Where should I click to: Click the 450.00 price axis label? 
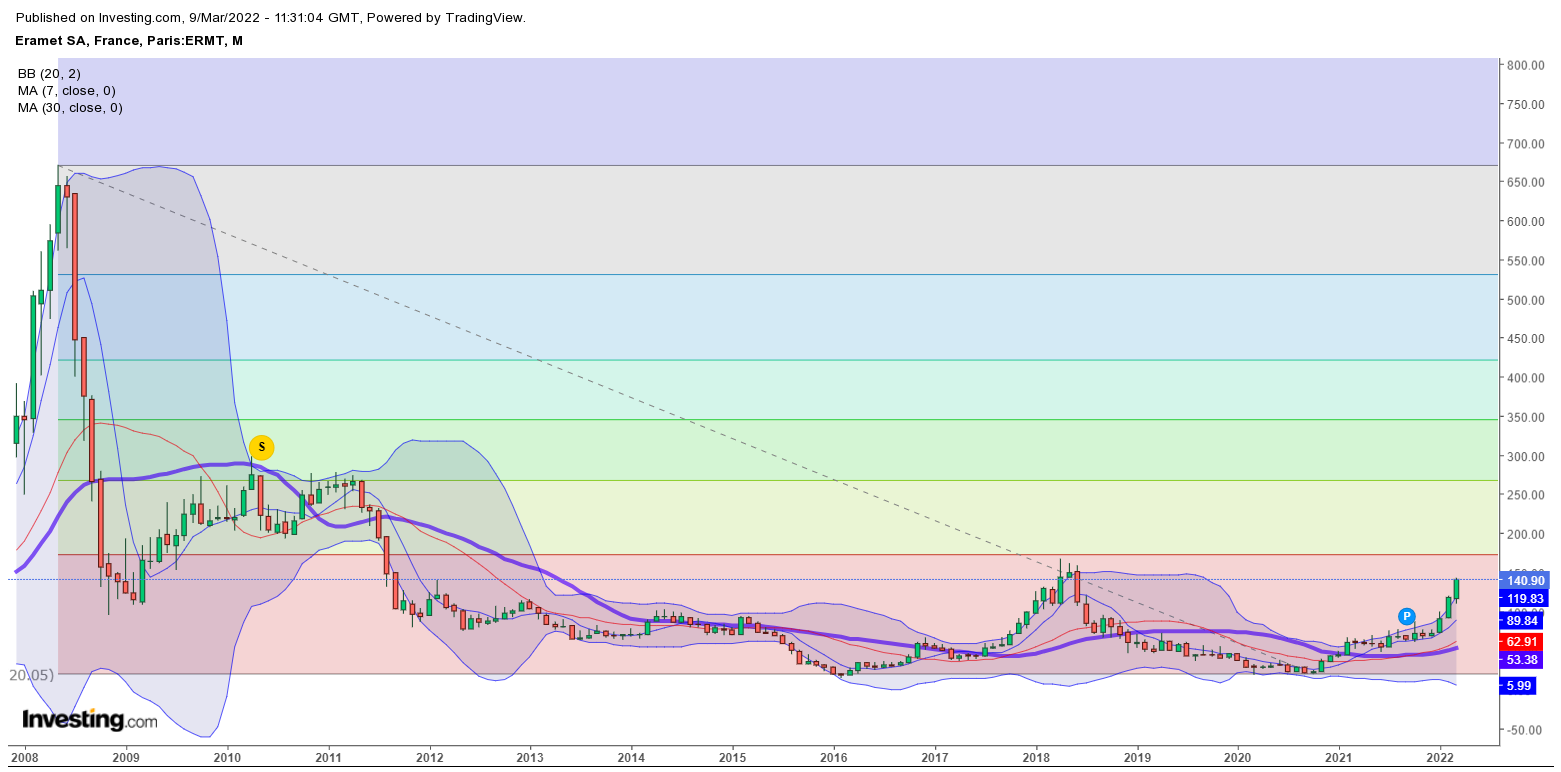click(1526, 339)
